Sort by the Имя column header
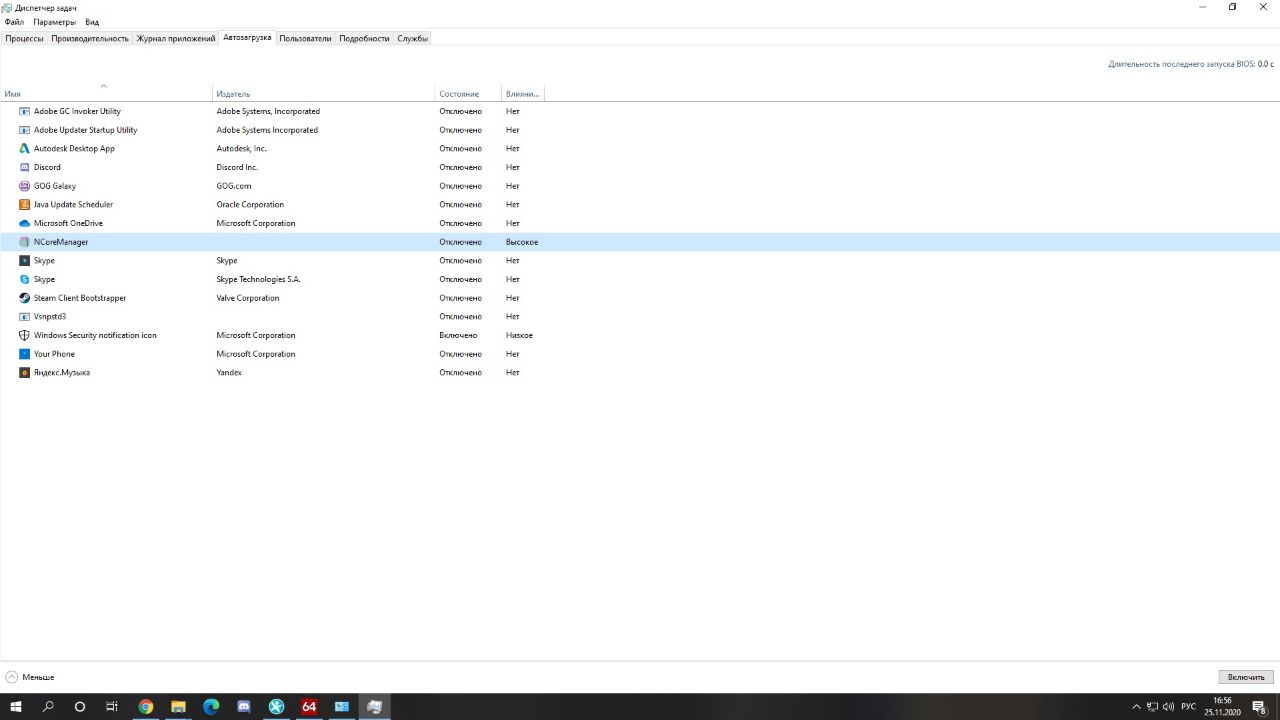Screen dimensions: 1280x720 point(107,94)
